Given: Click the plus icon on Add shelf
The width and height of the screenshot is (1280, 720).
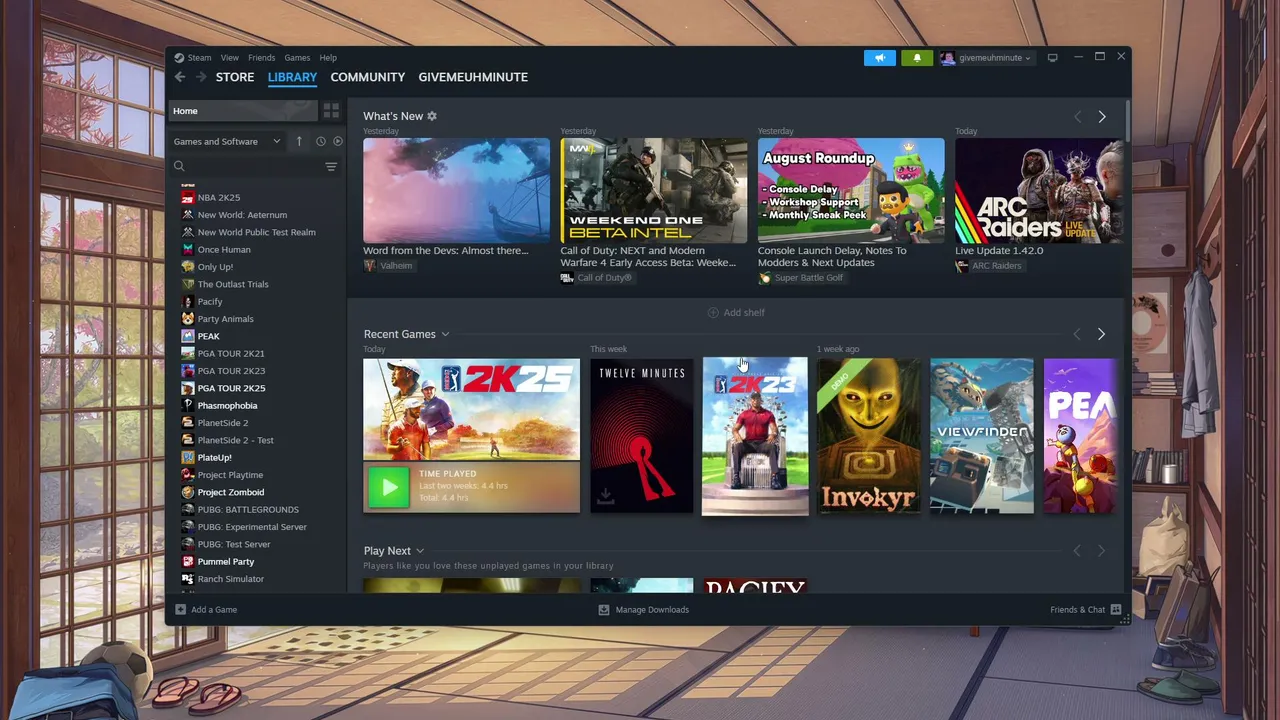Looking at the screenshot, I should pos(713,313).
